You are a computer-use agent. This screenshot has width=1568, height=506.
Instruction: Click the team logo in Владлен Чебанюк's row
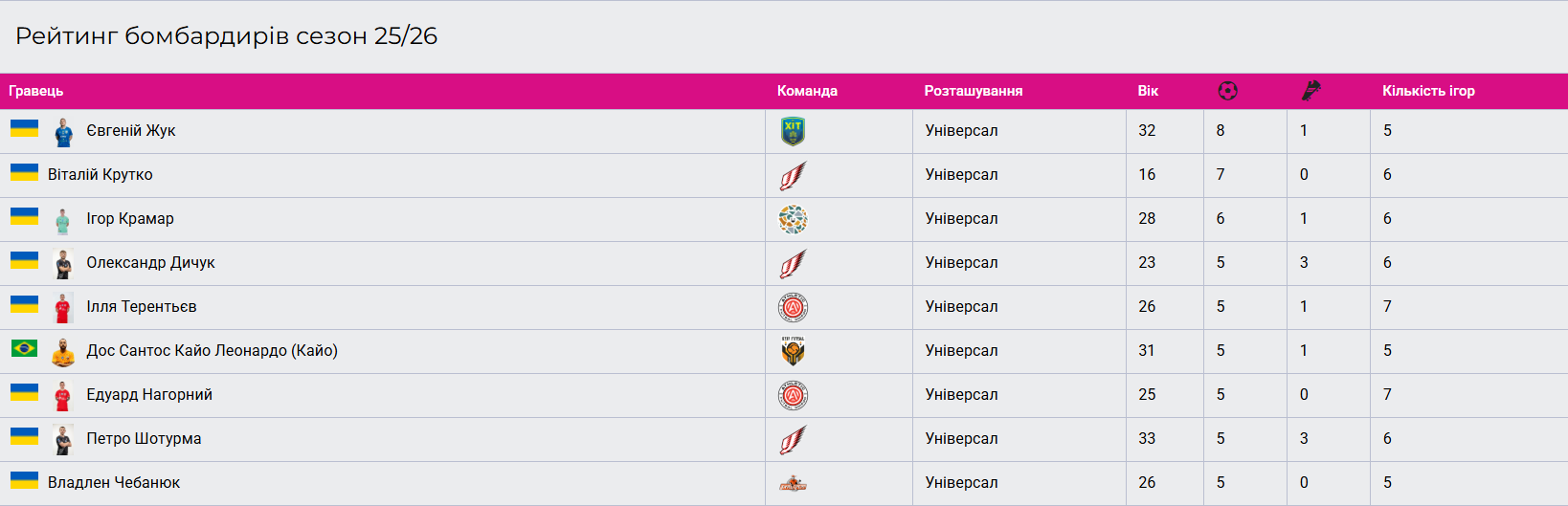[793, 484]
